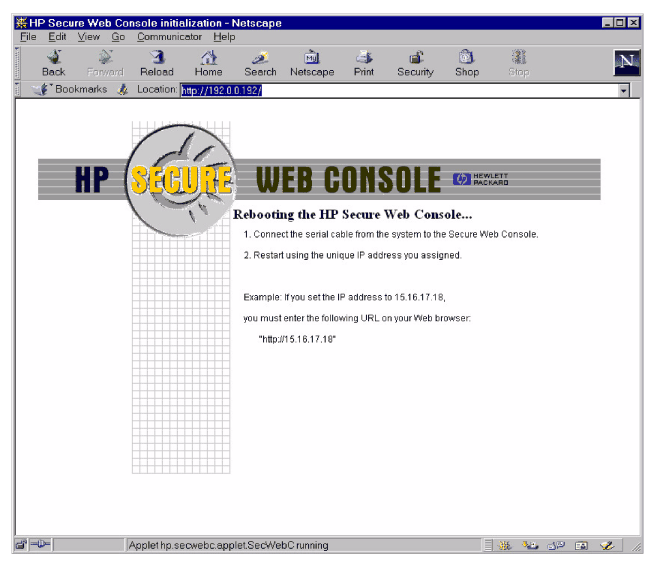
Task: Click the page proxy icon beside Location
Action: [x=122, y=89]
